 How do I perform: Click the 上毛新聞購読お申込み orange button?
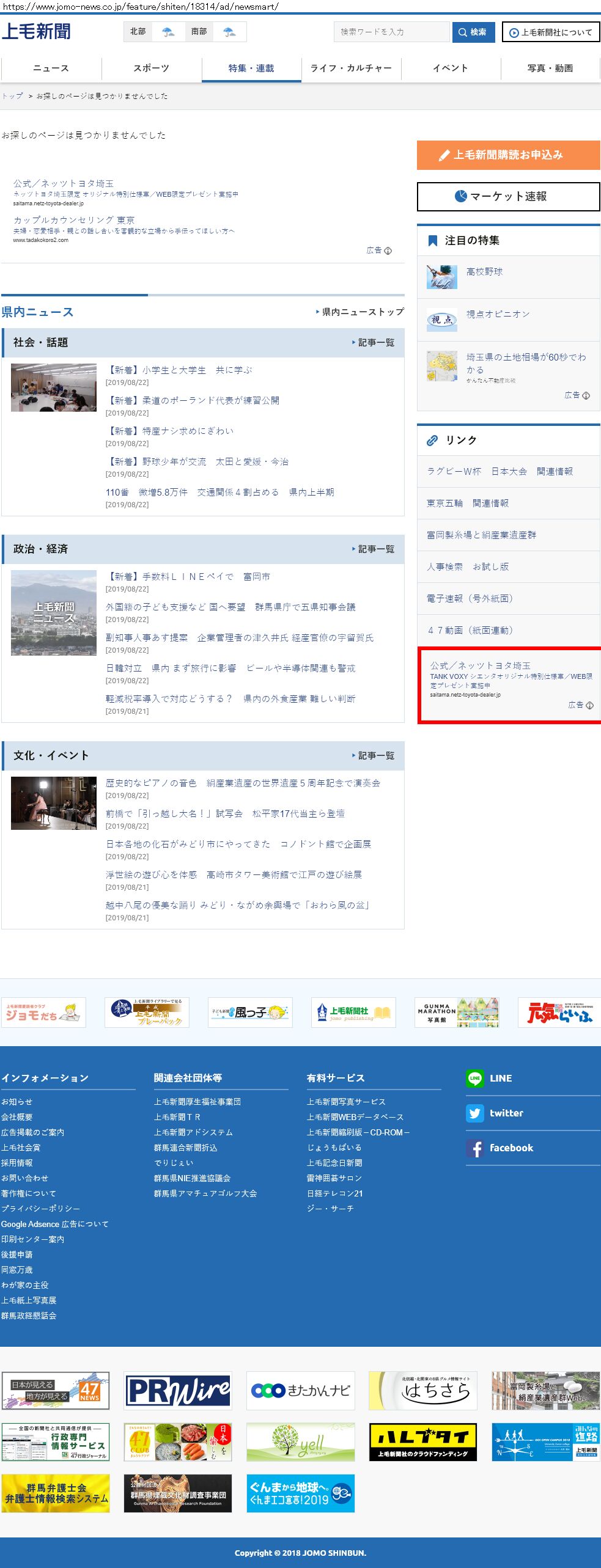(508, 155)
